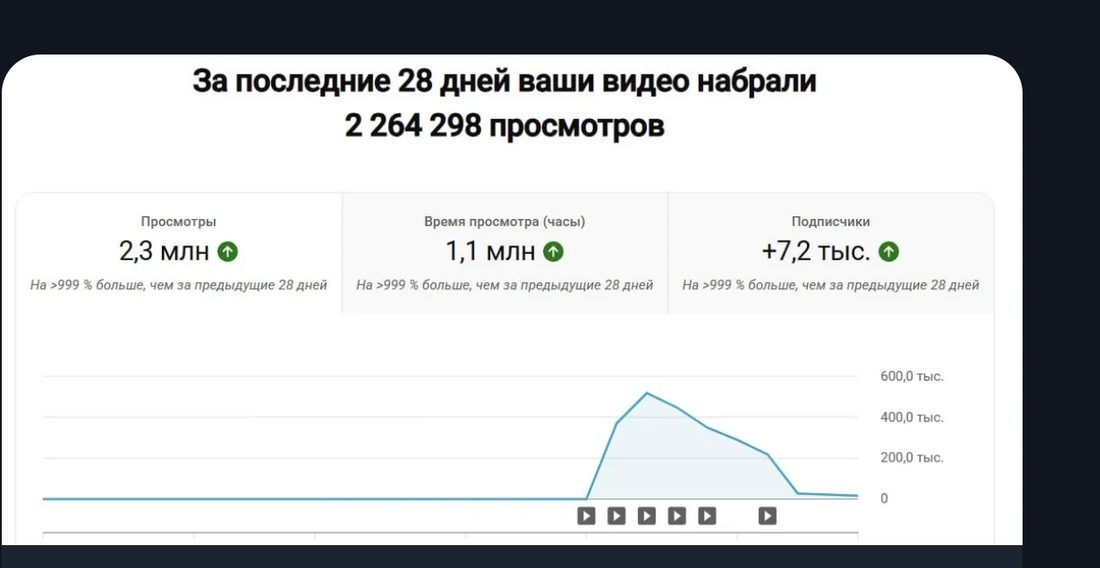This screenshot has height=568, width=1100.
Task: Click the 1,1 млн watch time value
Action: coord(490,252)
